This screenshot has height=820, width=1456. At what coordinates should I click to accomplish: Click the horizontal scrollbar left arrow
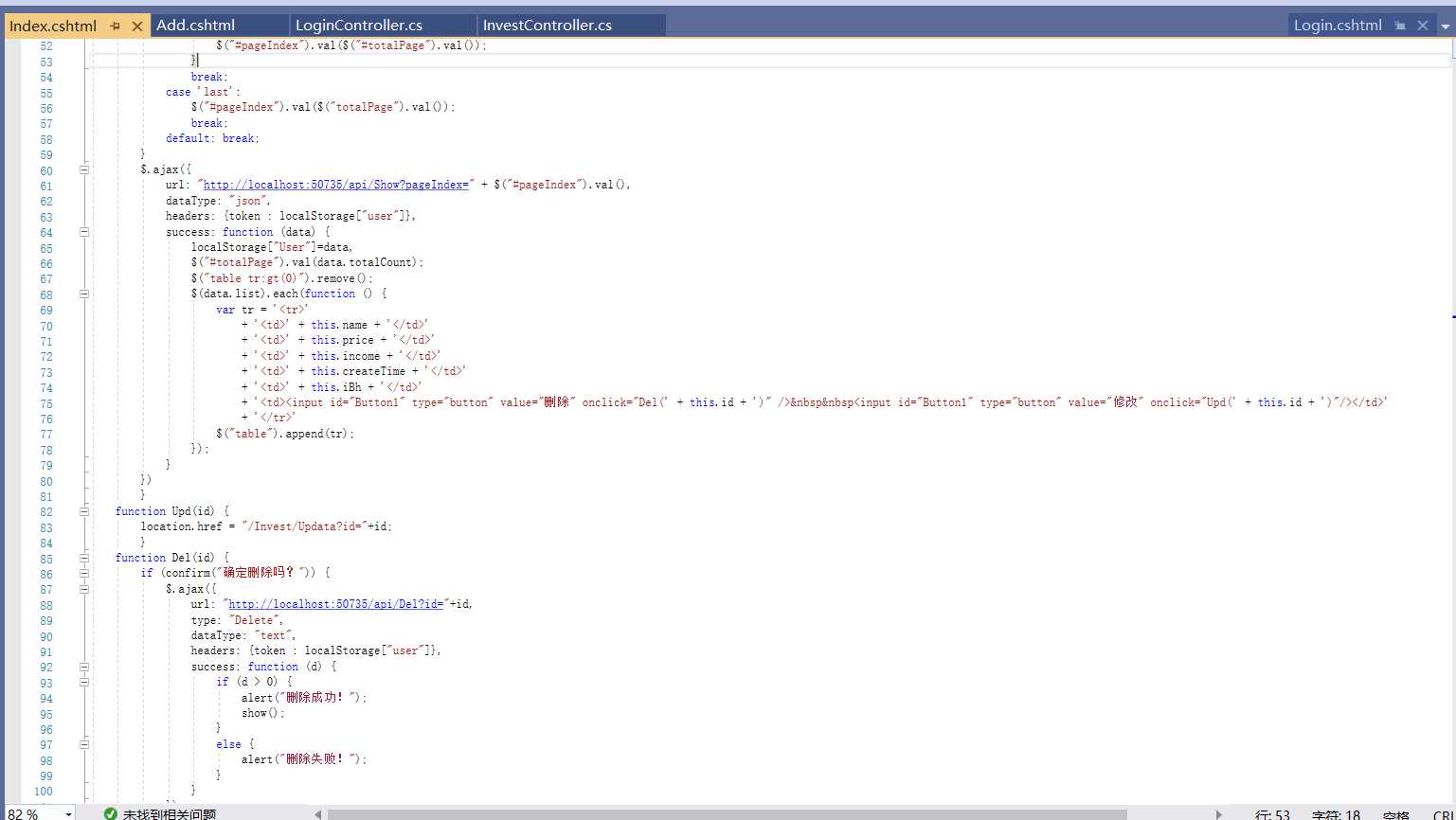[x=318, y=814]
